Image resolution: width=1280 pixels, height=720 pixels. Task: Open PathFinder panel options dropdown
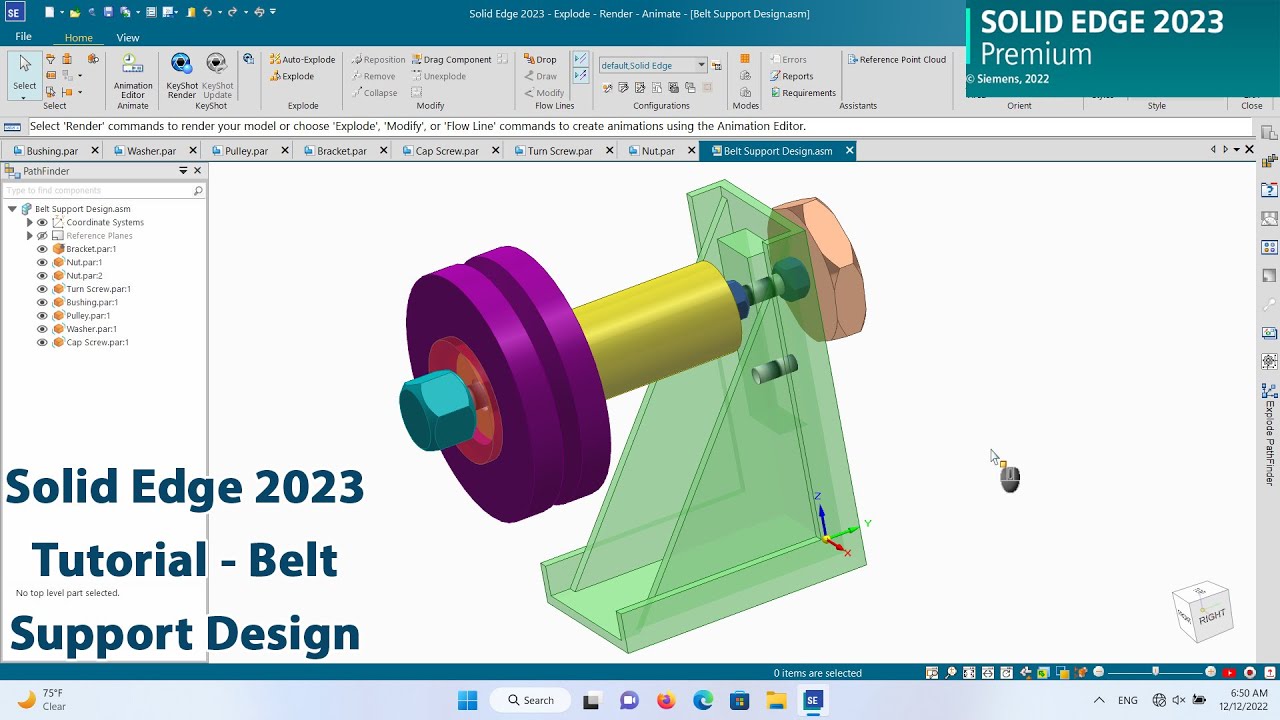(183, 171)
